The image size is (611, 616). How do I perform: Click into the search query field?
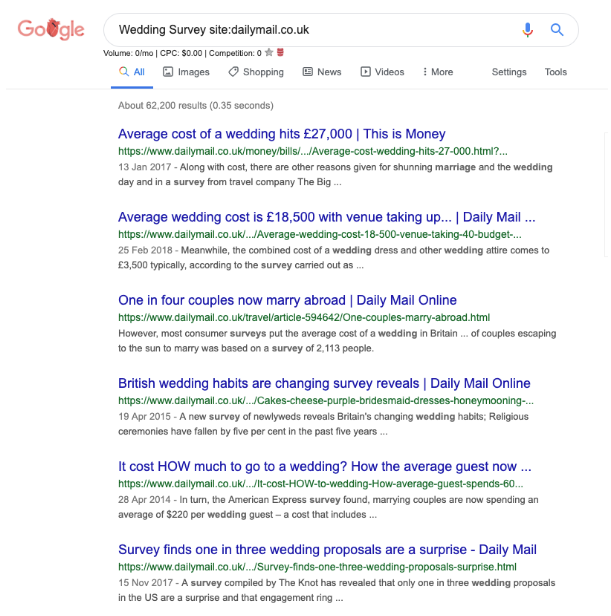(x=314, y=30)
